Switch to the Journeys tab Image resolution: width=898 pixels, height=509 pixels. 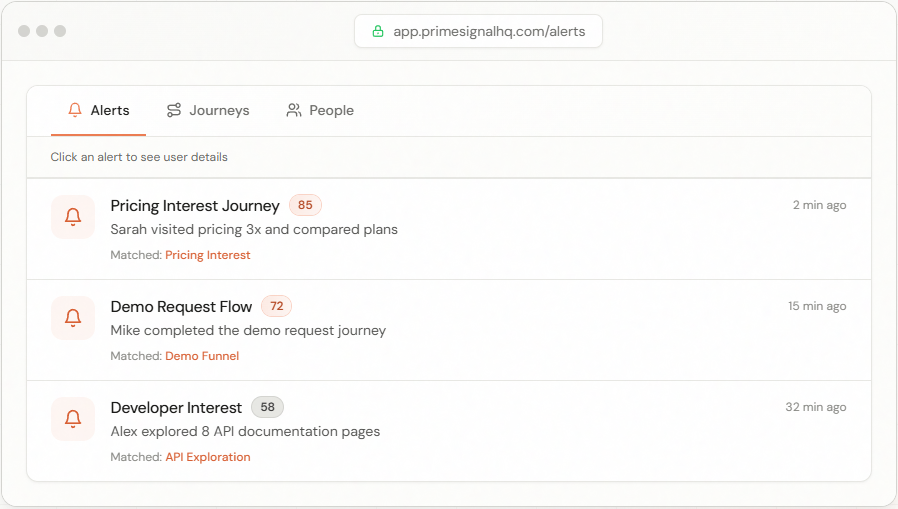[x=208, y=110]
